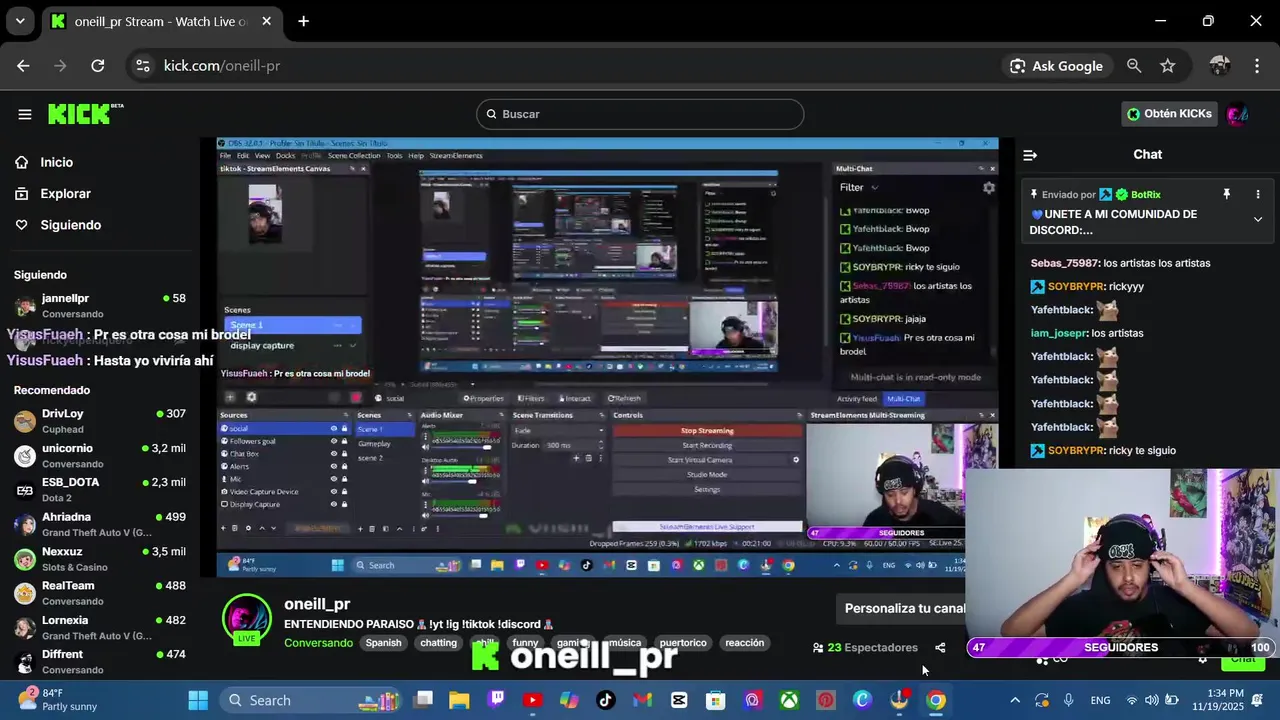Click the 23 Espectadores viewer count
Screen dimensions: 1280x720
pyautogui.click(x=865, y=648)
